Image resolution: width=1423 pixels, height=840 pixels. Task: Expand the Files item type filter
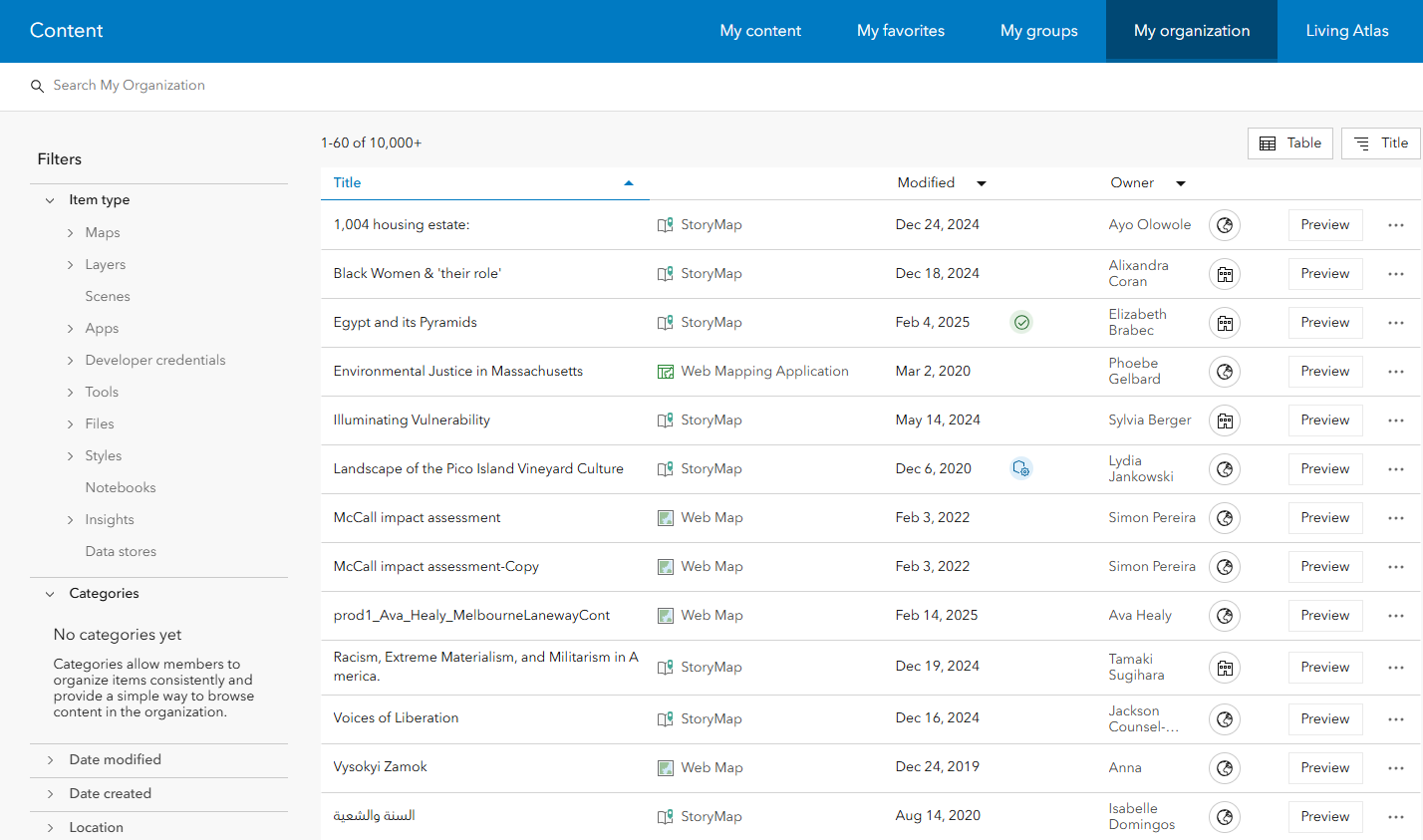70,424
